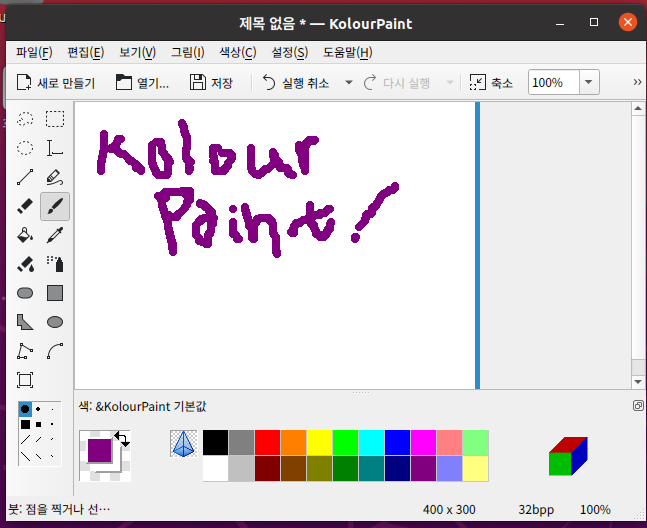Select the Color Eraser tool
Viewport: 647px width, 528px height.
[x=25, y=264]
